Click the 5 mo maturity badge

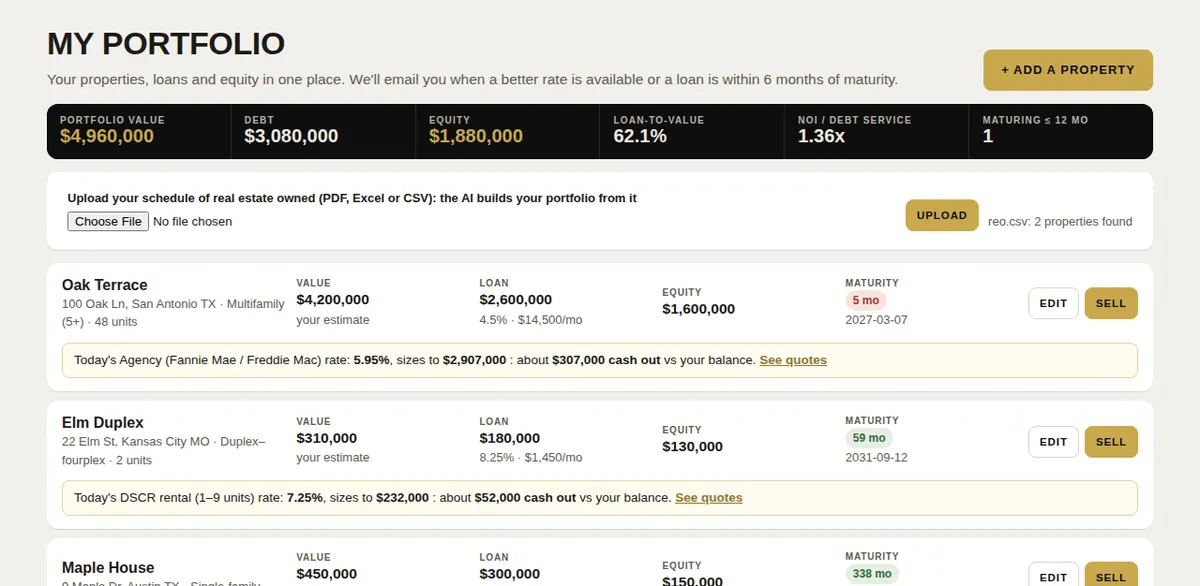pos(866,300)
